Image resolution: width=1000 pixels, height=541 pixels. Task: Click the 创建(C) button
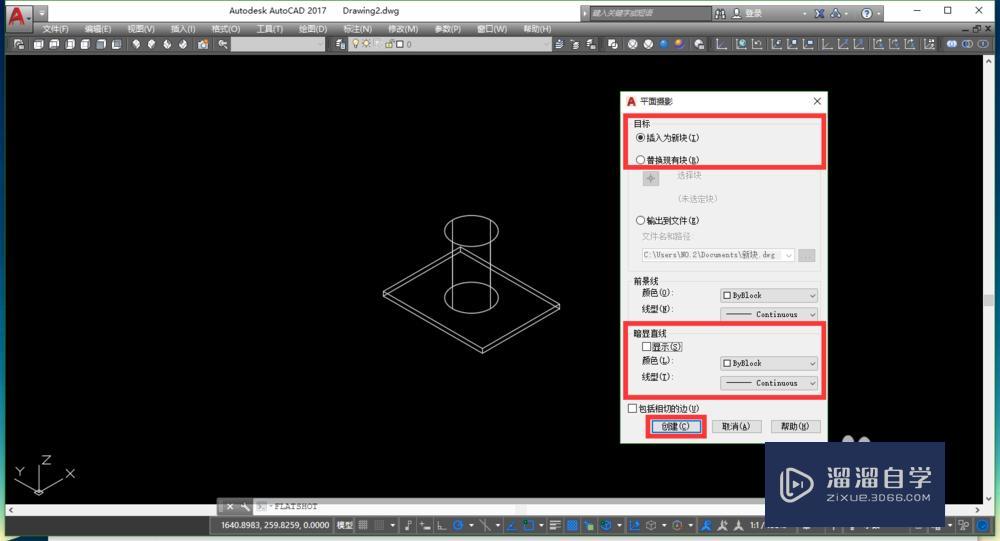[675, 426]
